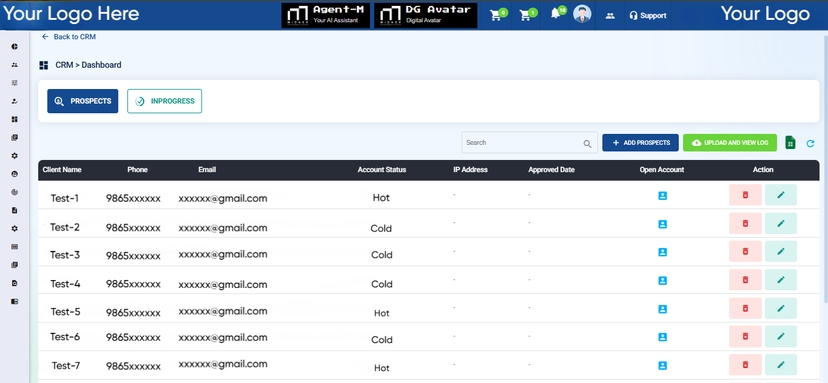Select the Test-5 client name cell

click(x=65, y=312)
